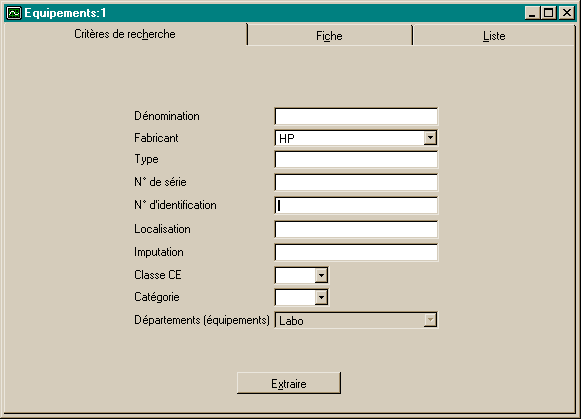
Task: Select the Critères de recherche tab
Action: 125,34
